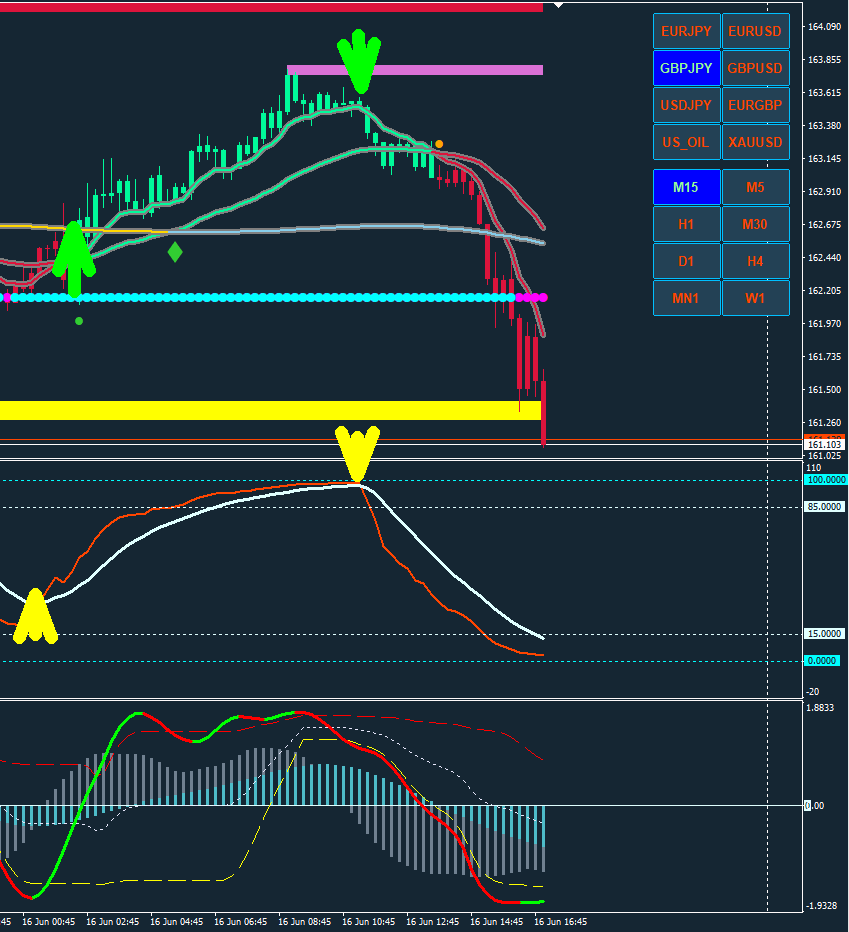This screenshot has width=849, height=932.
Task: Select the M15 timeframe
Action: [687, 187]
